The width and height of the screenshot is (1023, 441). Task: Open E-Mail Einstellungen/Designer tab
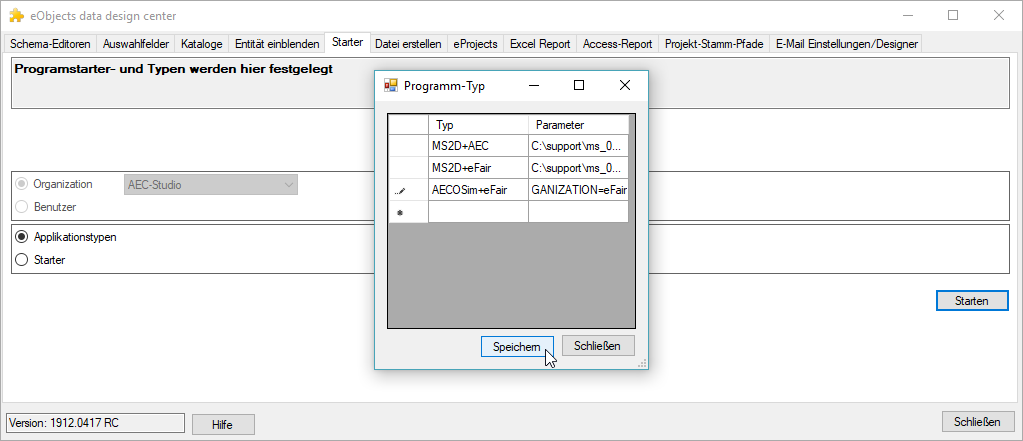[847, 44]
